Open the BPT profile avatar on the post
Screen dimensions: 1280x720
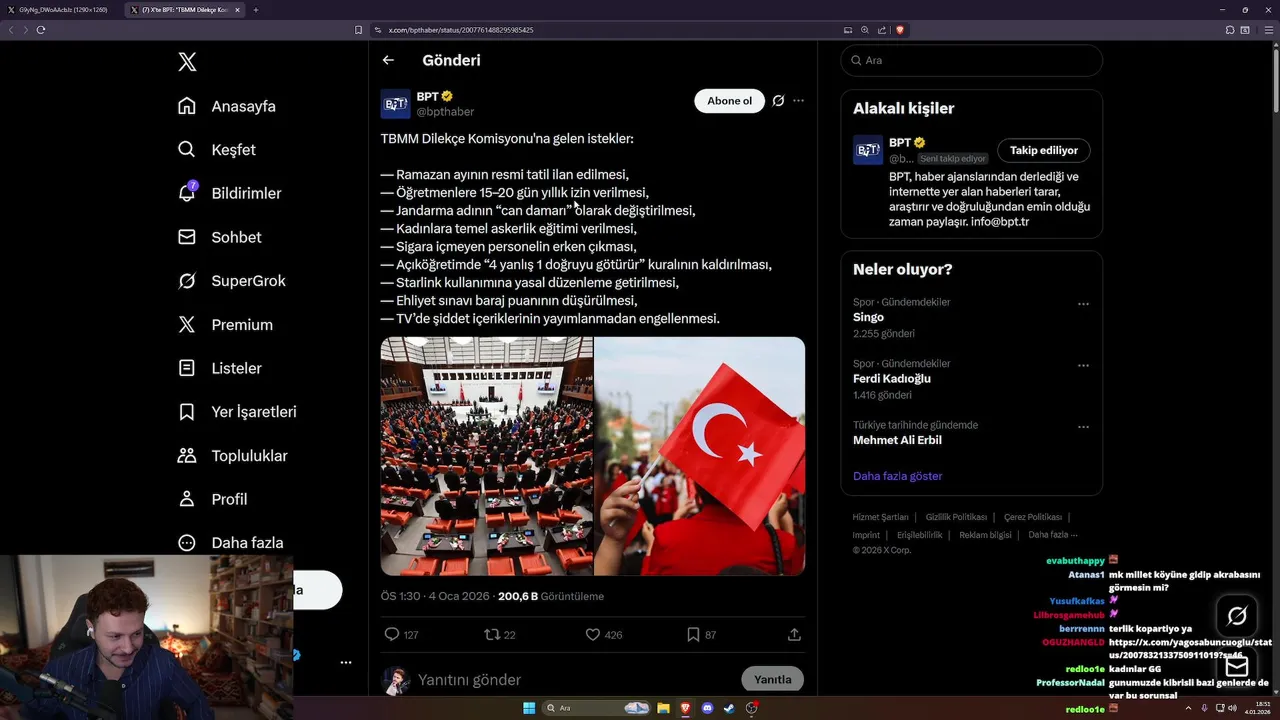tap(395, 104)
